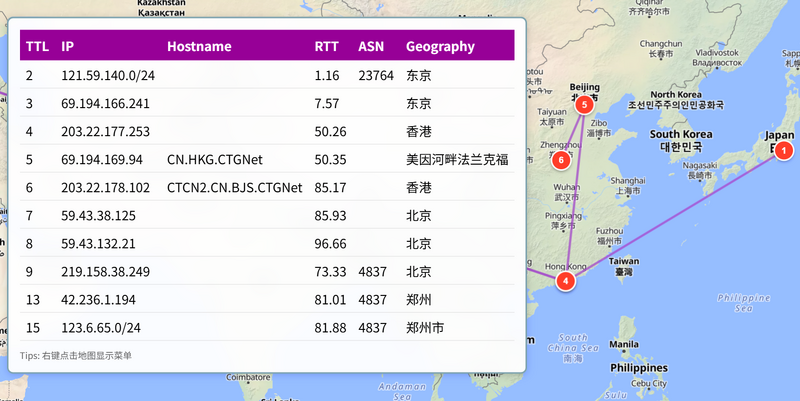The image size is (800, 401).
Task: Click geography 郑州市 in TTL 15 row
Action: (424, 328)
